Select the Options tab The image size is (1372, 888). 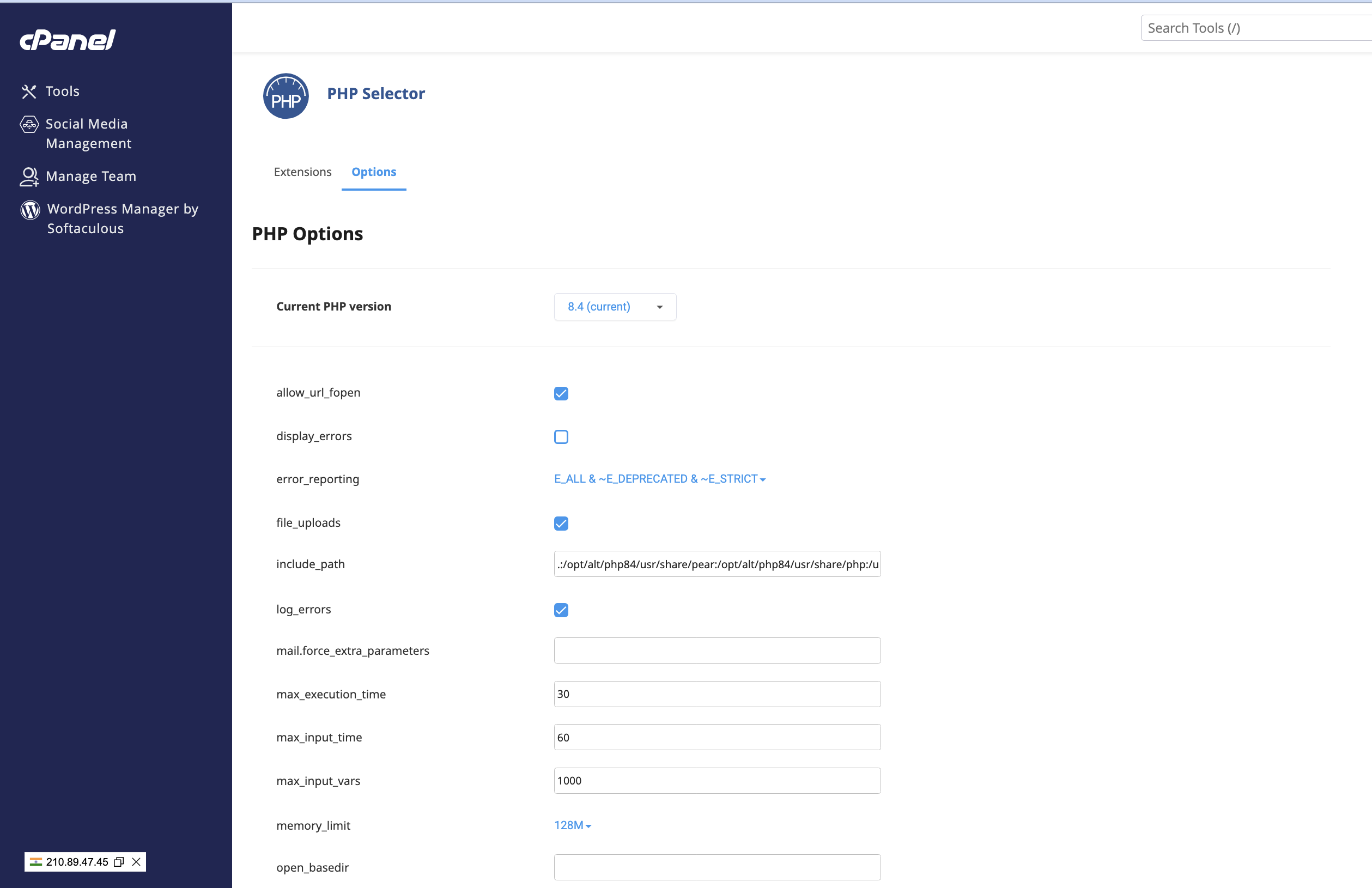click(374, 172)
